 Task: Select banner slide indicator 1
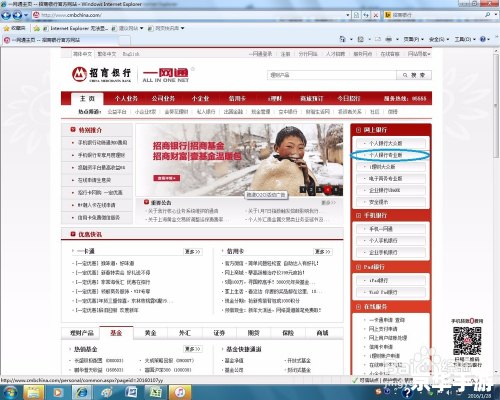[x=303, y=190]
